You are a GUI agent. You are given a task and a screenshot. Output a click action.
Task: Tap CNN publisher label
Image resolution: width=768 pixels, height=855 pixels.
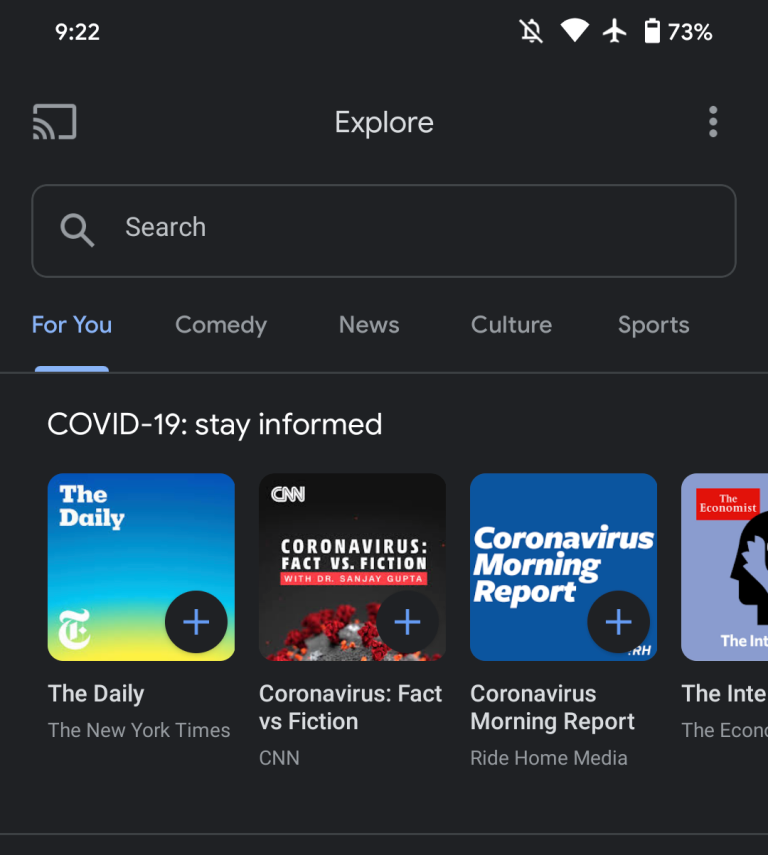(x=279, y=758)
